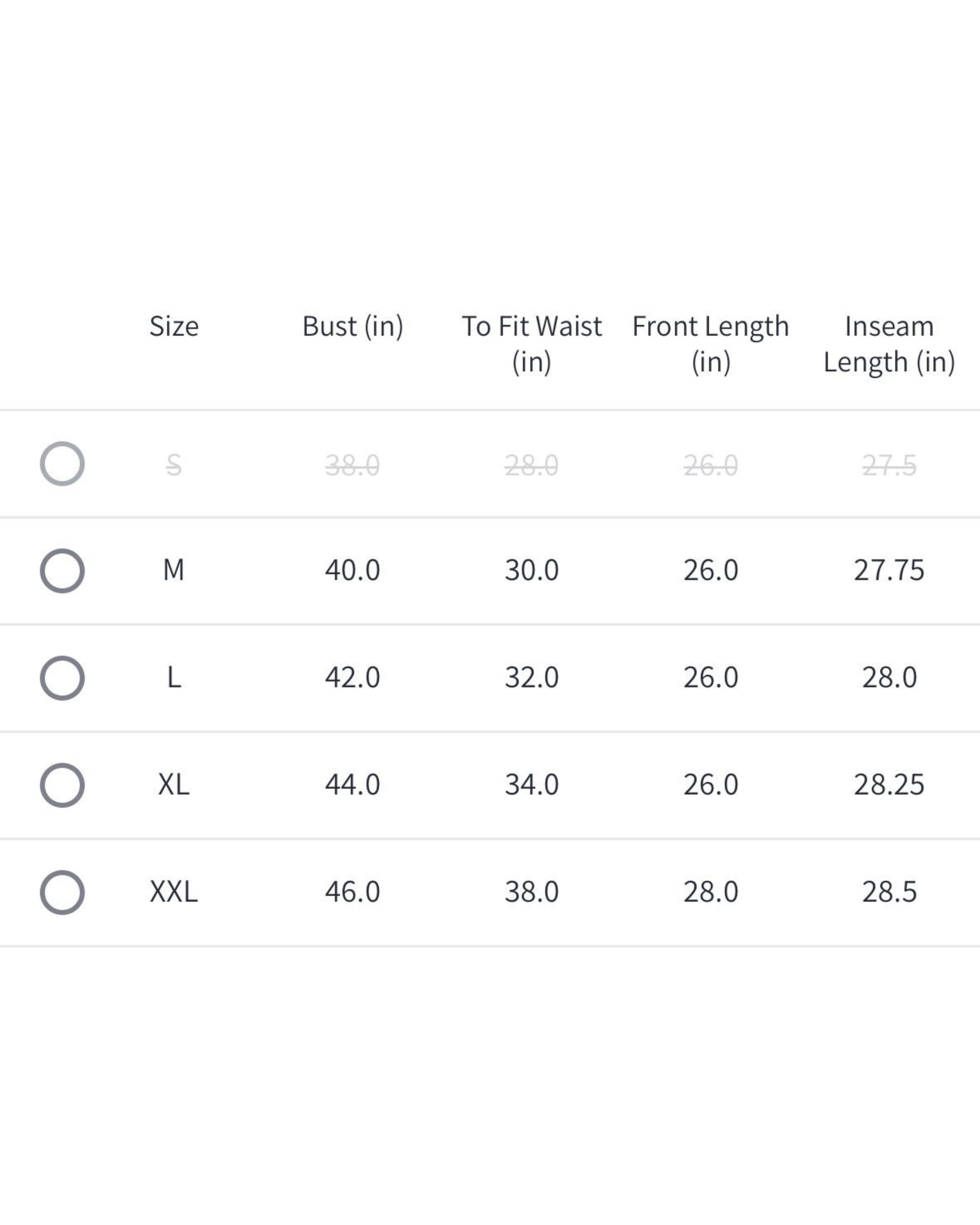Select the XXL row radio button
The height and width of the screenshot is (1225, 980).
tap(62, 892)
